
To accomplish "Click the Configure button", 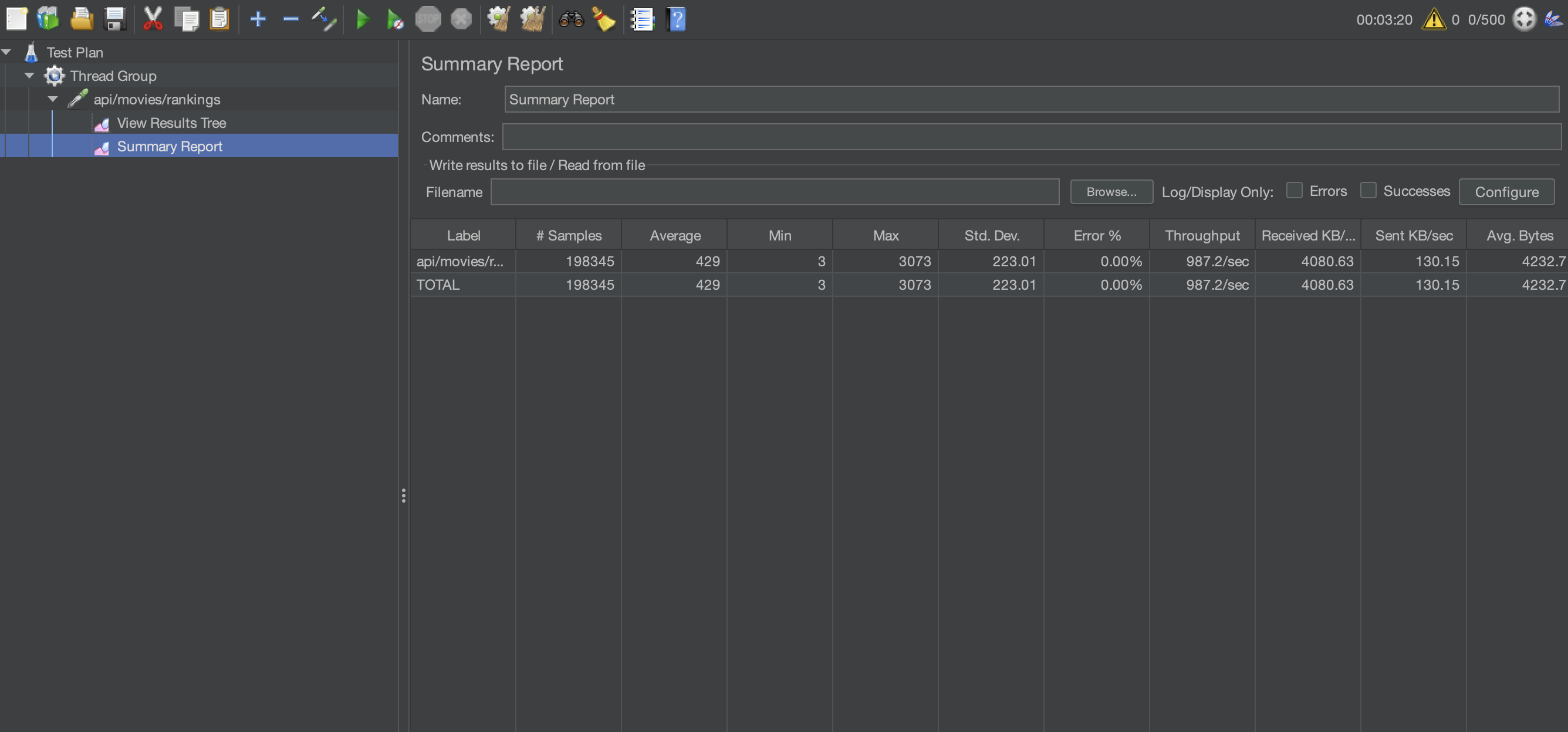I will 1506,192.
